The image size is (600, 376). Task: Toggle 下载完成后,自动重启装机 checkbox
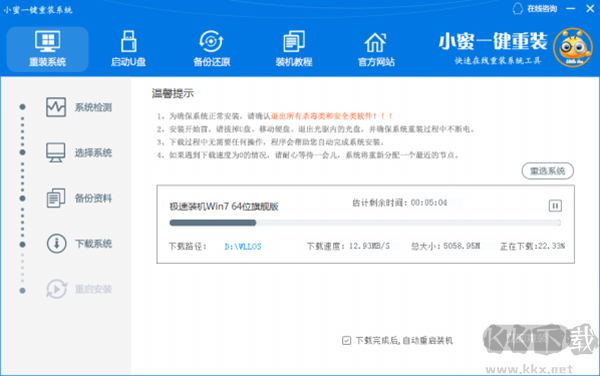[346, 340]
